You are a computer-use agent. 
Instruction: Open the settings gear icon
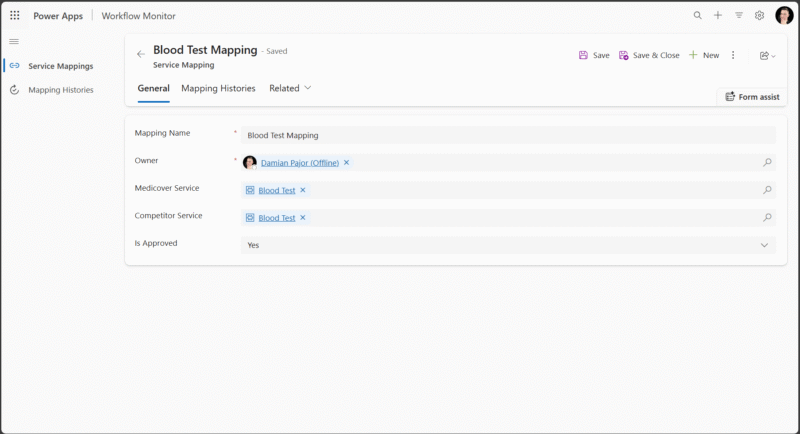point(760,16)
